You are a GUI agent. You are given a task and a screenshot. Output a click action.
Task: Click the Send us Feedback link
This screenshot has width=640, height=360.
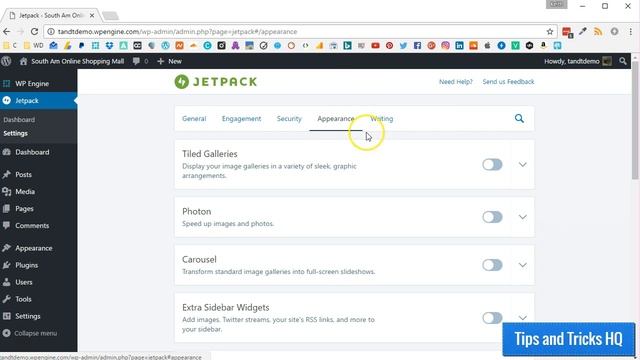[x=508, y=82]
